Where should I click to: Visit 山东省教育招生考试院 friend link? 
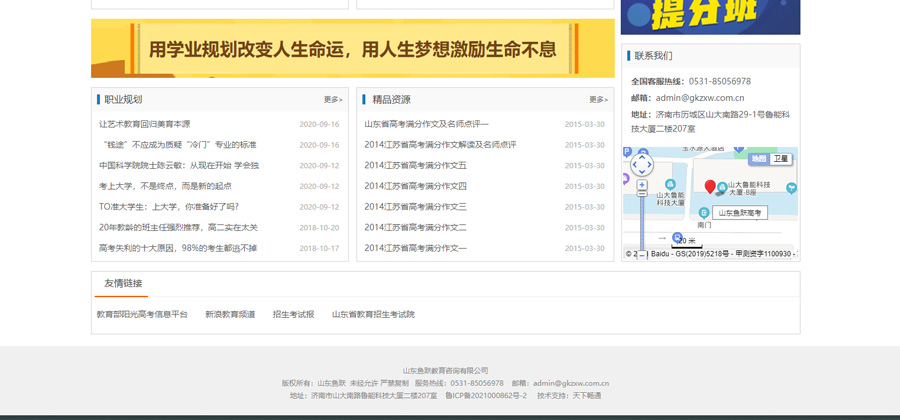point(373,314)
